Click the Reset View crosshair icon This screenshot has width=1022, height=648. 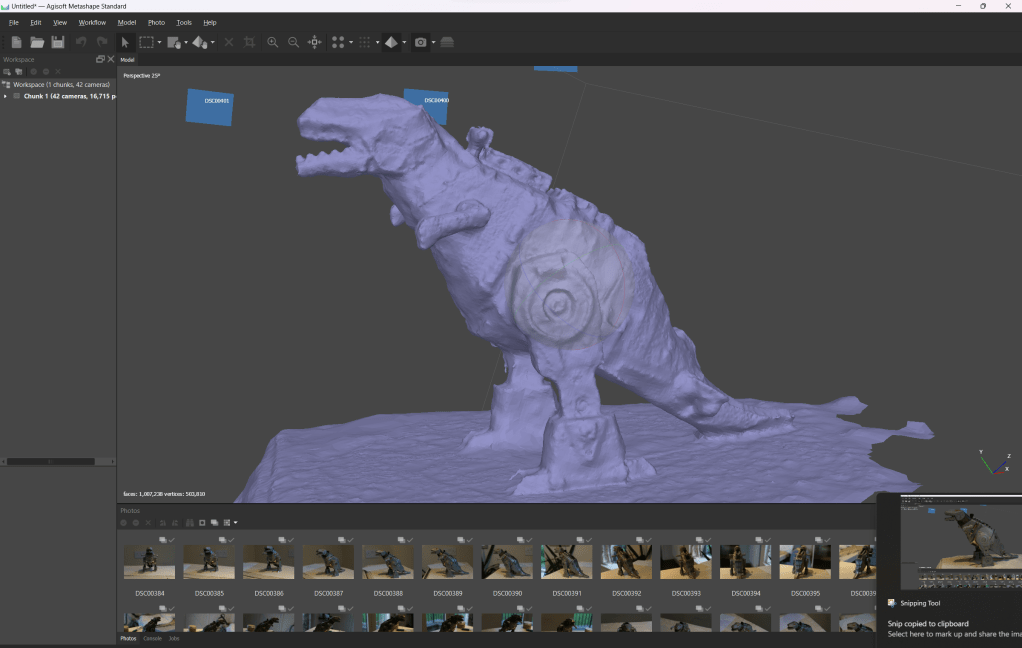tap(313, 42)
